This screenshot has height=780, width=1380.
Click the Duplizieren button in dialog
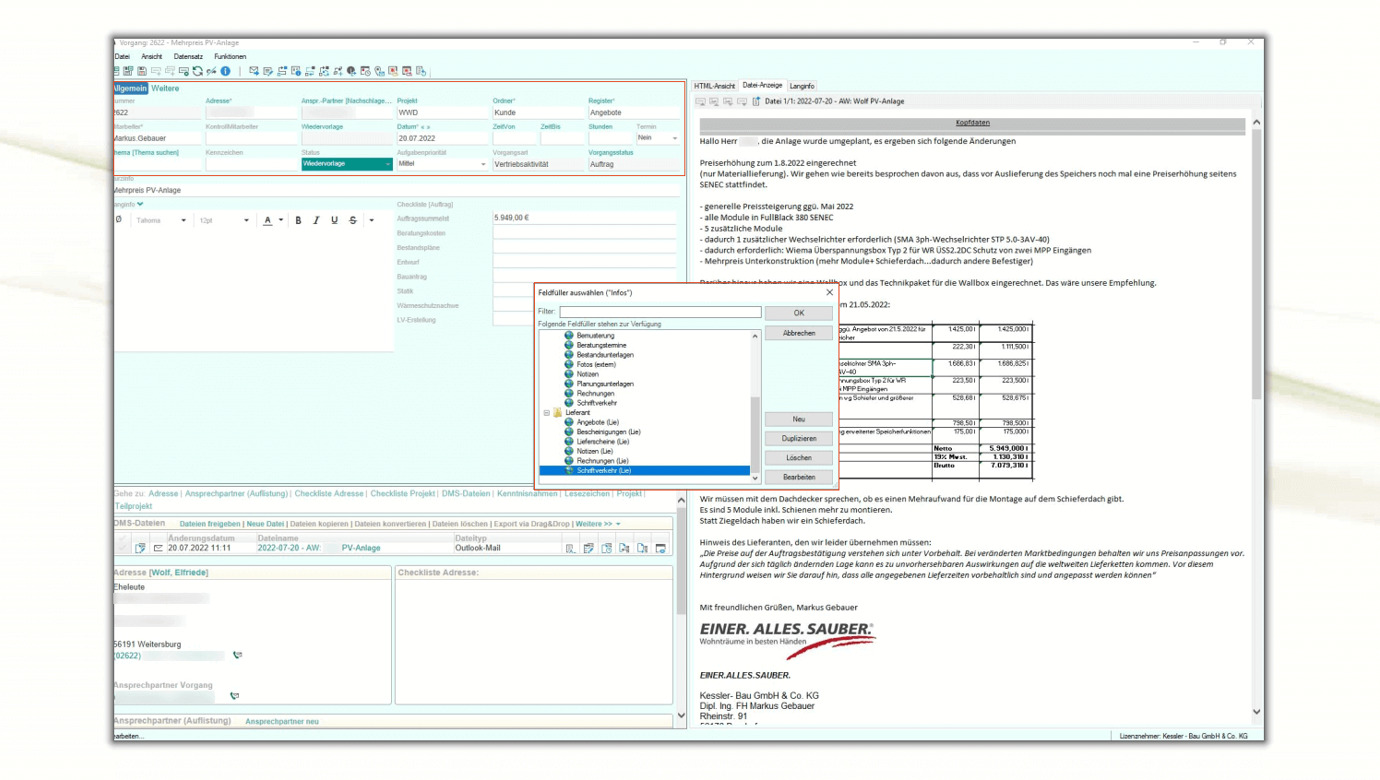798,438
